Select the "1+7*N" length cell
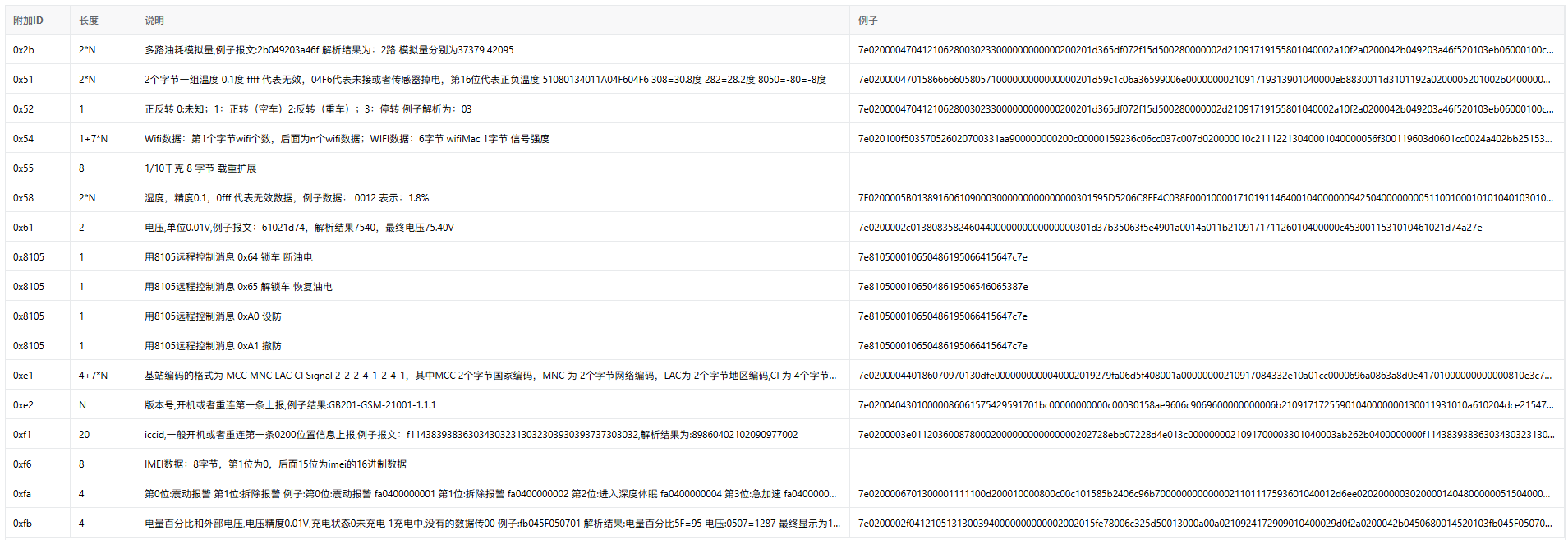The image size is (1568, 540). pos(93,139)
